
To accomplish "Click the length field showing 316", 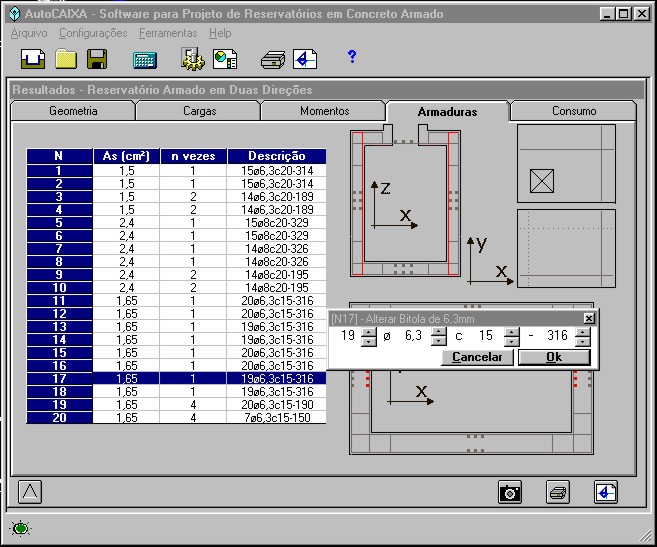I will coord(557,336).
